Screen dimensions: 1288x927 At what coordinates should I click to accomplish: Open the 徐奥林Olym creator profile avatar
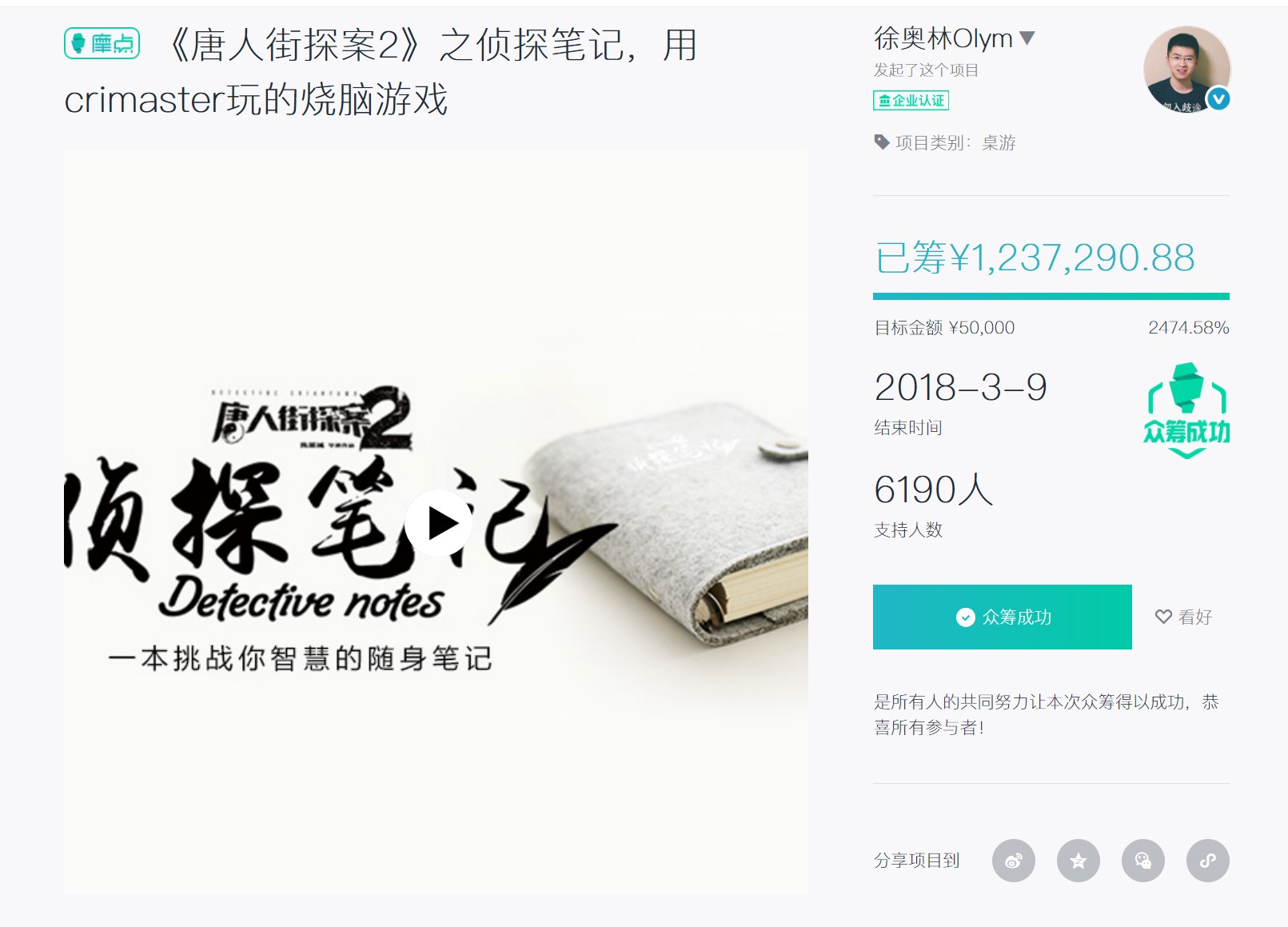point(1186,69)
